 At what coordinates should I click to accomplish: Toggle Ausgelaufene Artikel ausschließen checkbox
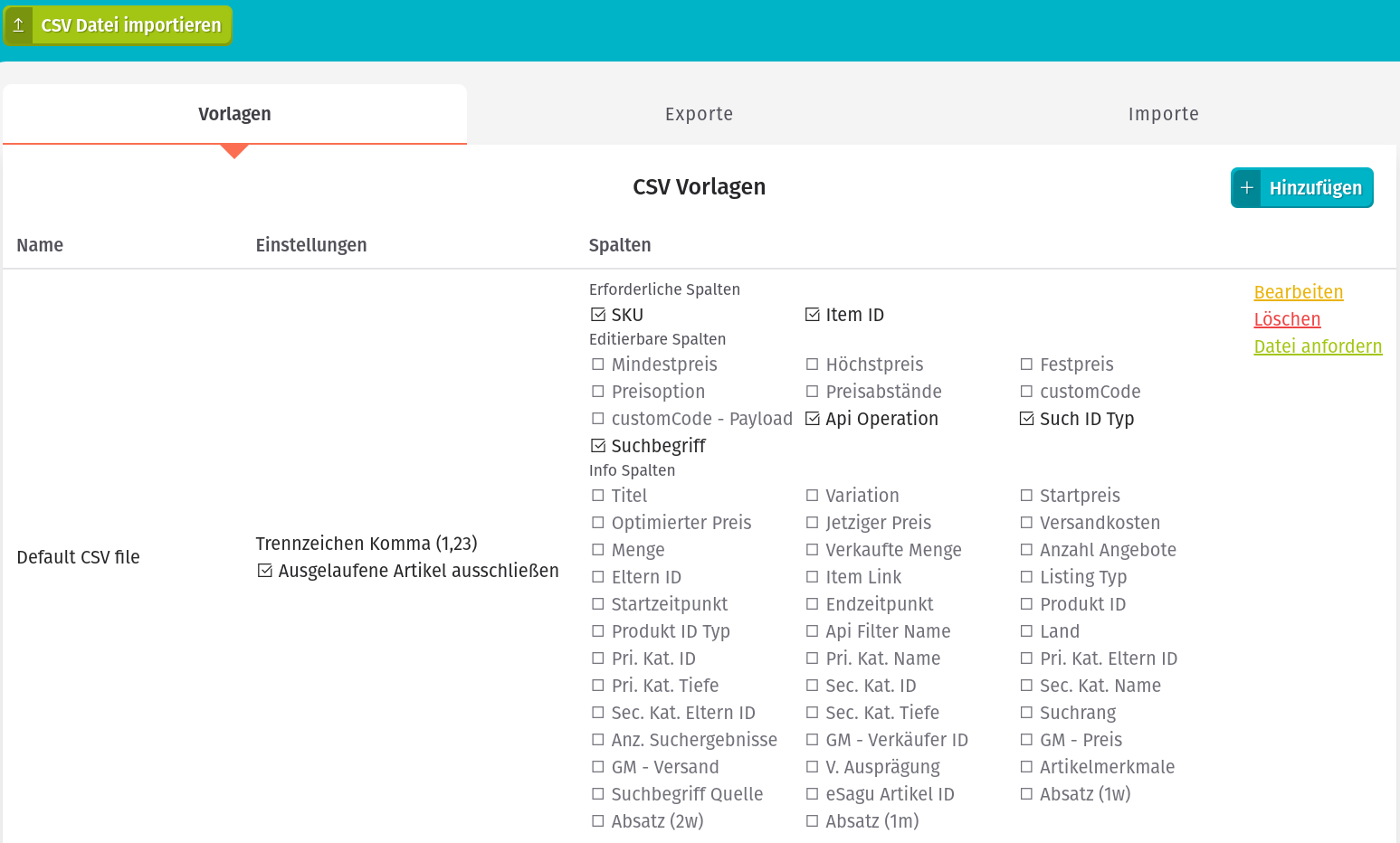tap(265, 571)
